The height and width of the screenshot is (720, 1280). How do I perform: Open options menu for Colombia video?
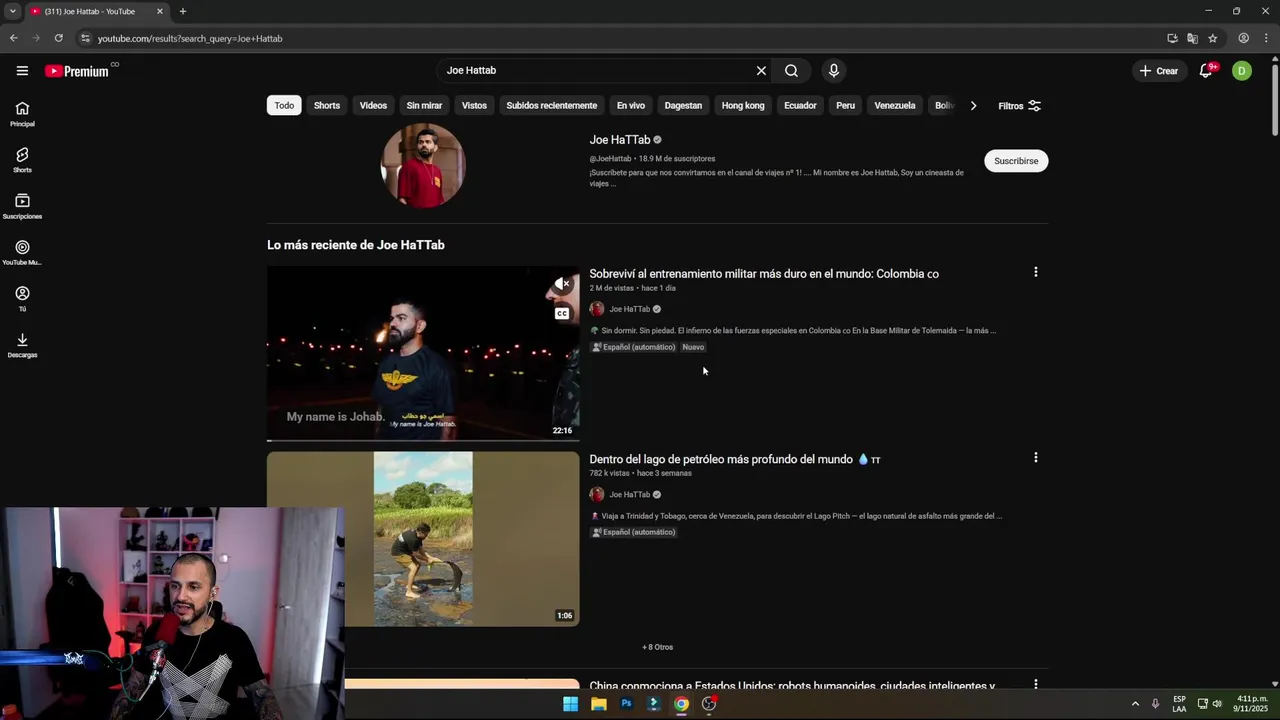pyautogui.click(x=1035, y=272)
